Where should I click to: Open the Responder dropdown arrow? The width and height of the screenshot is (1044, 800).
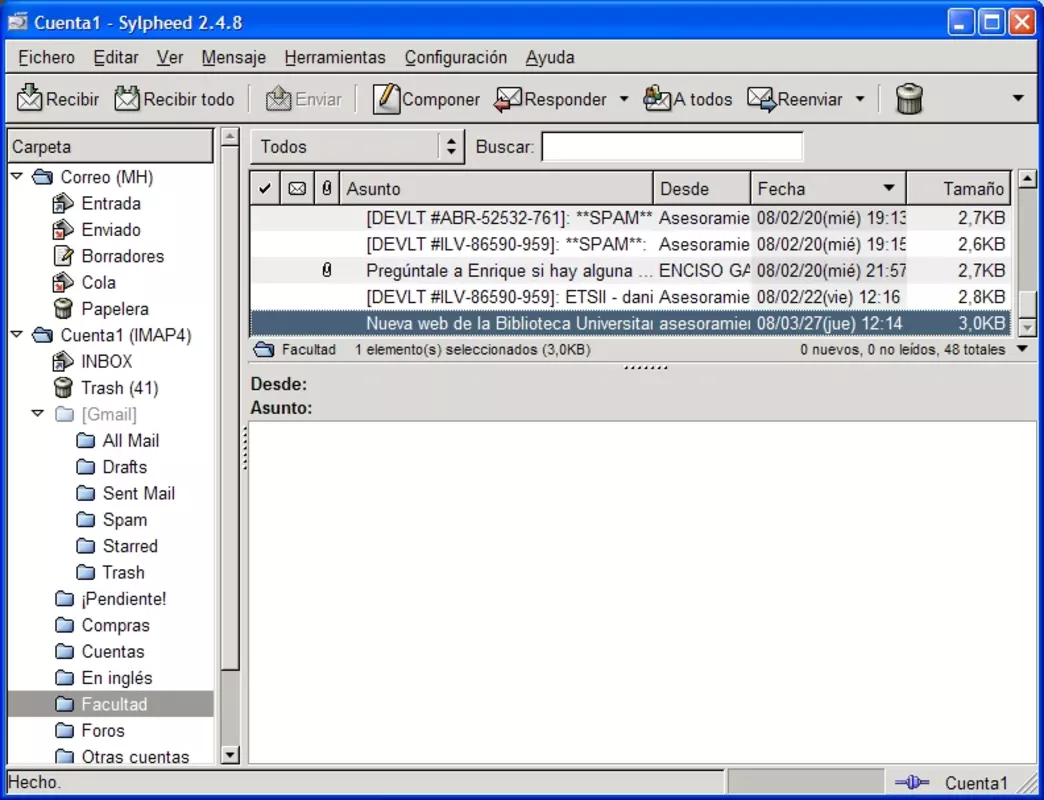(623, 99)
